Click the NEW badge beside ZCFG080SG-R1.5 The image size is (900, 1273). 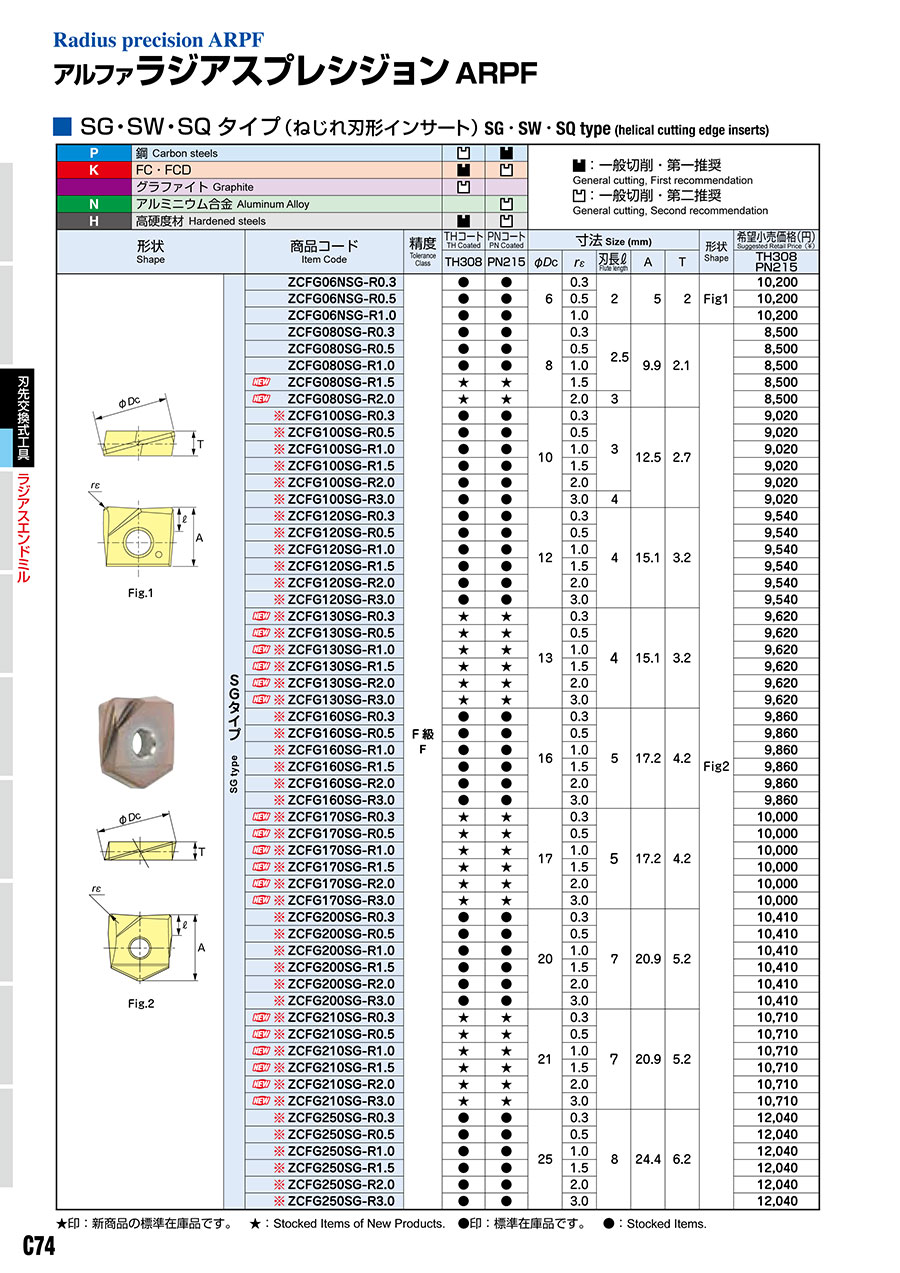[x=261, y=383]
